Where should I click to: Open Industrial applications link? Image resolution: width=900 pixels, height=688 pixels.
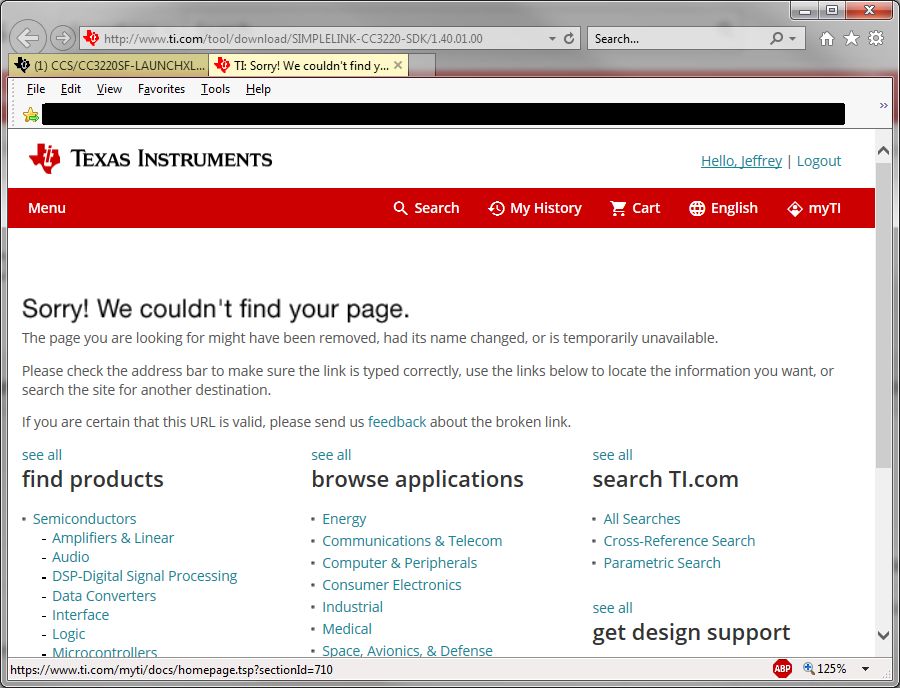point(352,607)
